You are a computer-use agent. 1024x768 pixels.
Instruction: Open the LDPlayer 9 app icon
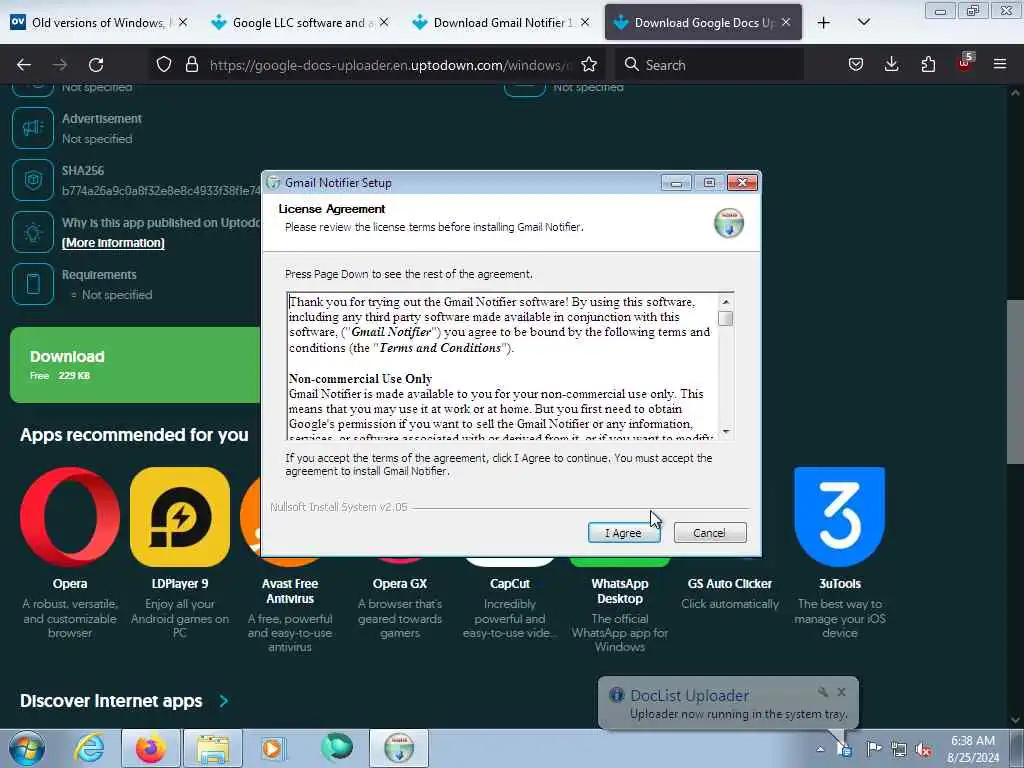(x=180, y=517)
